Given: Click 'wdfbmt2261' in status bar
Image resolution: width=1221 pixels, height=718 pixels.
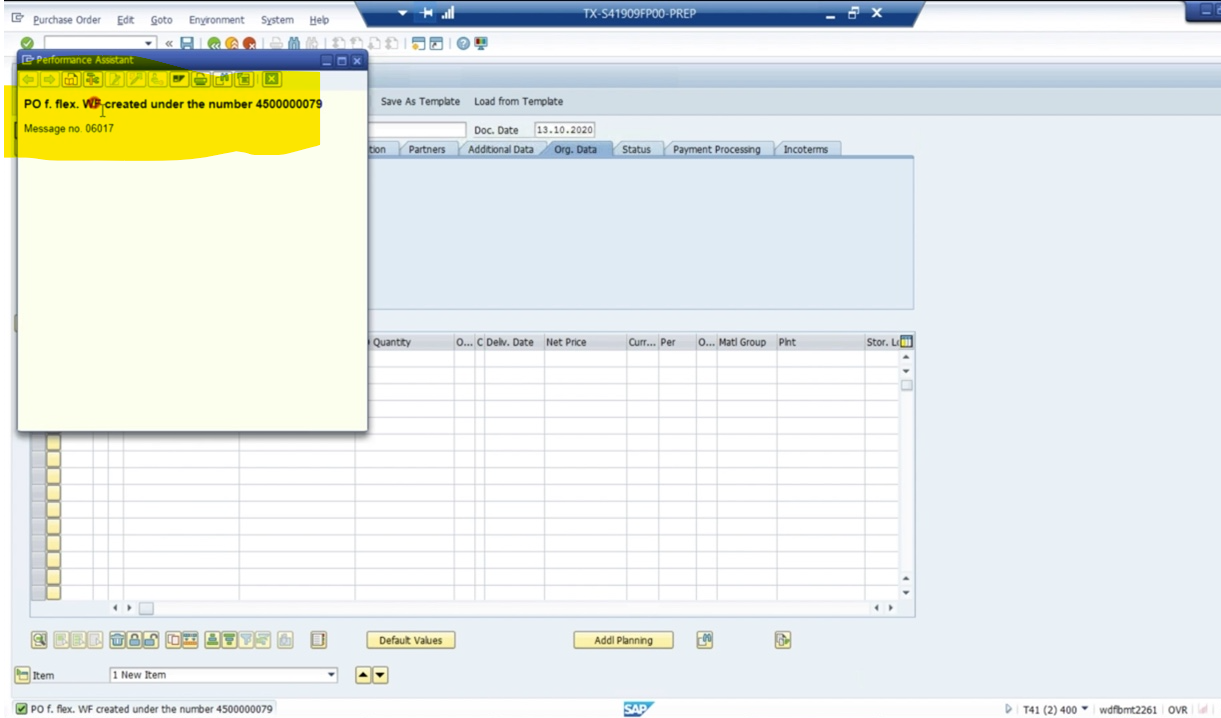Looking at the screenshot, I should [x=1128, y=709].
